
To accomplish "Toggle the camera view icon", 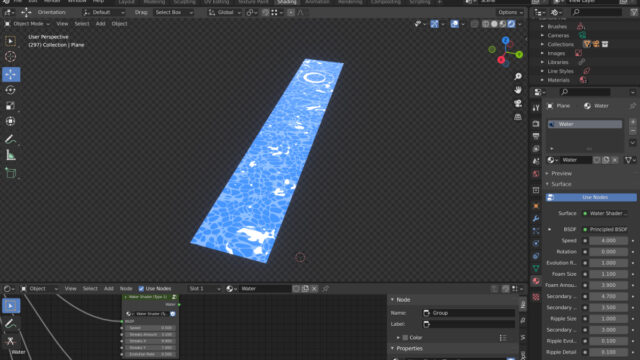I will tap(518, 103).
